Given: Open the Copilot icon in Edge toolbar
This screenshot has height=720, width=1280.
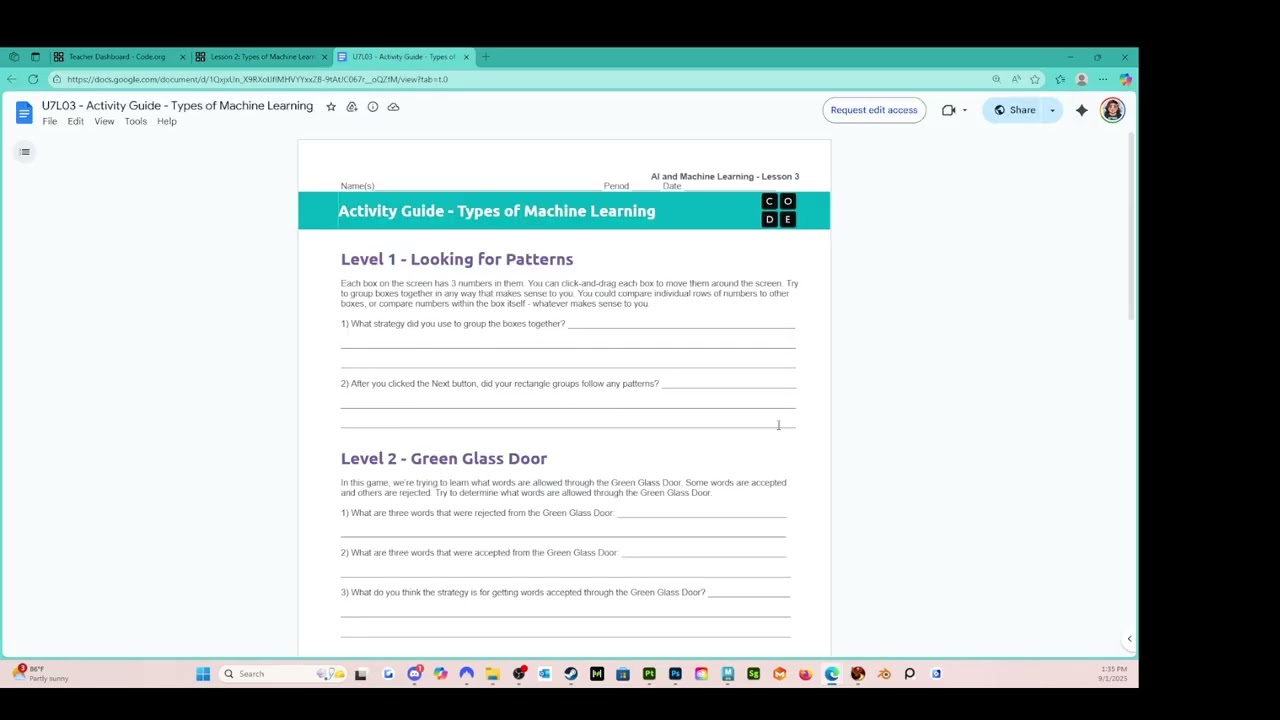Looking at the screenshot, I should tap(1125, 79).
